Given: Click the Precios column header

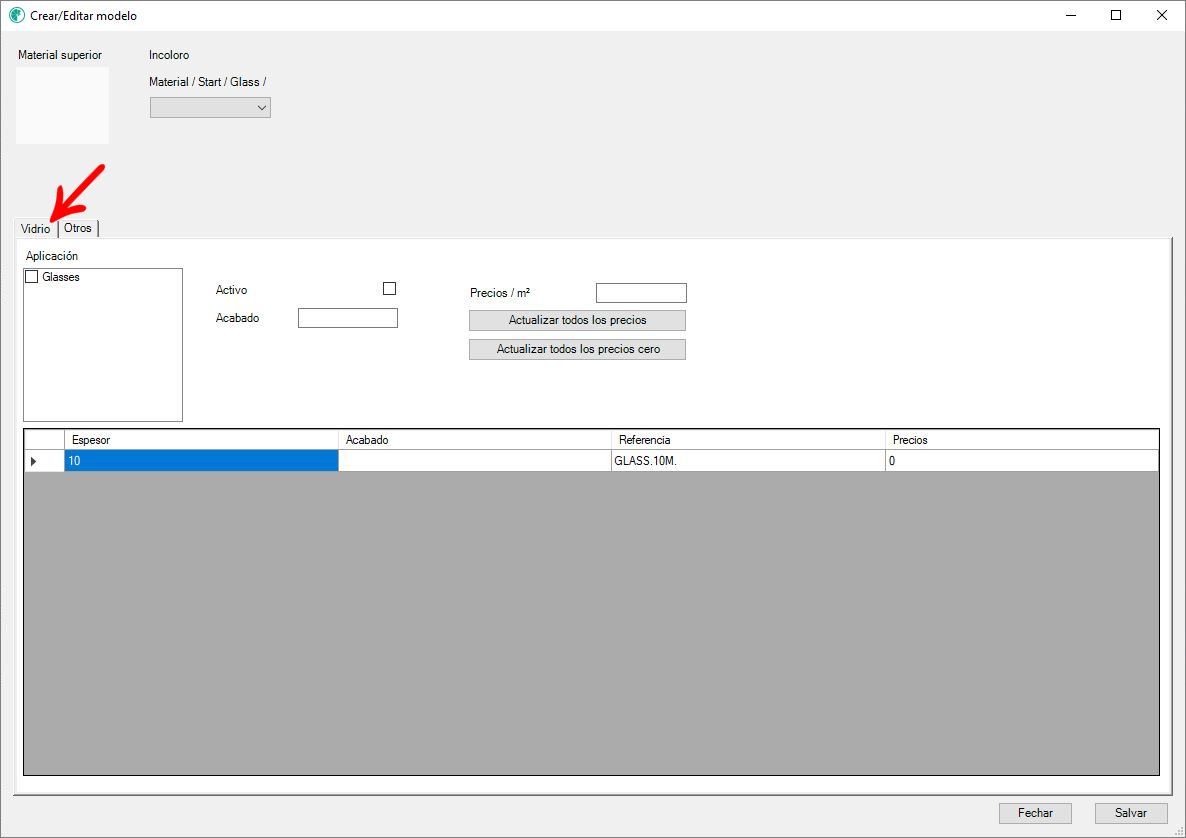Looking at the screenshot, I should 1022,439.
